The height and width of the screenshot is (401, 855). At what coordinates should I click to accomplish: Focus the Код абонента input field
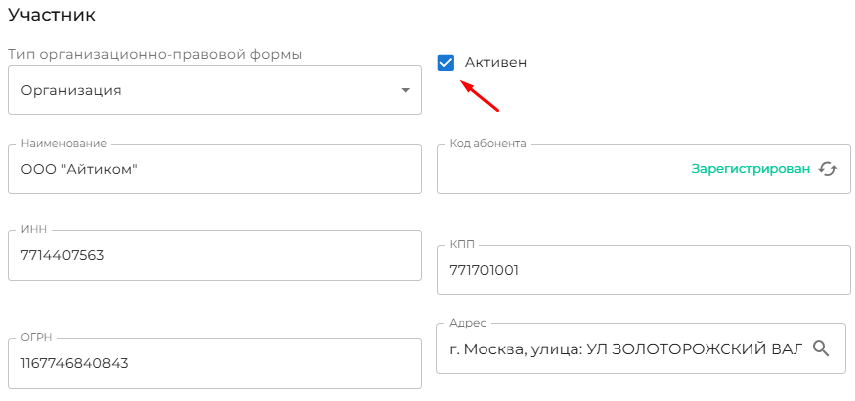coord(560,170)
